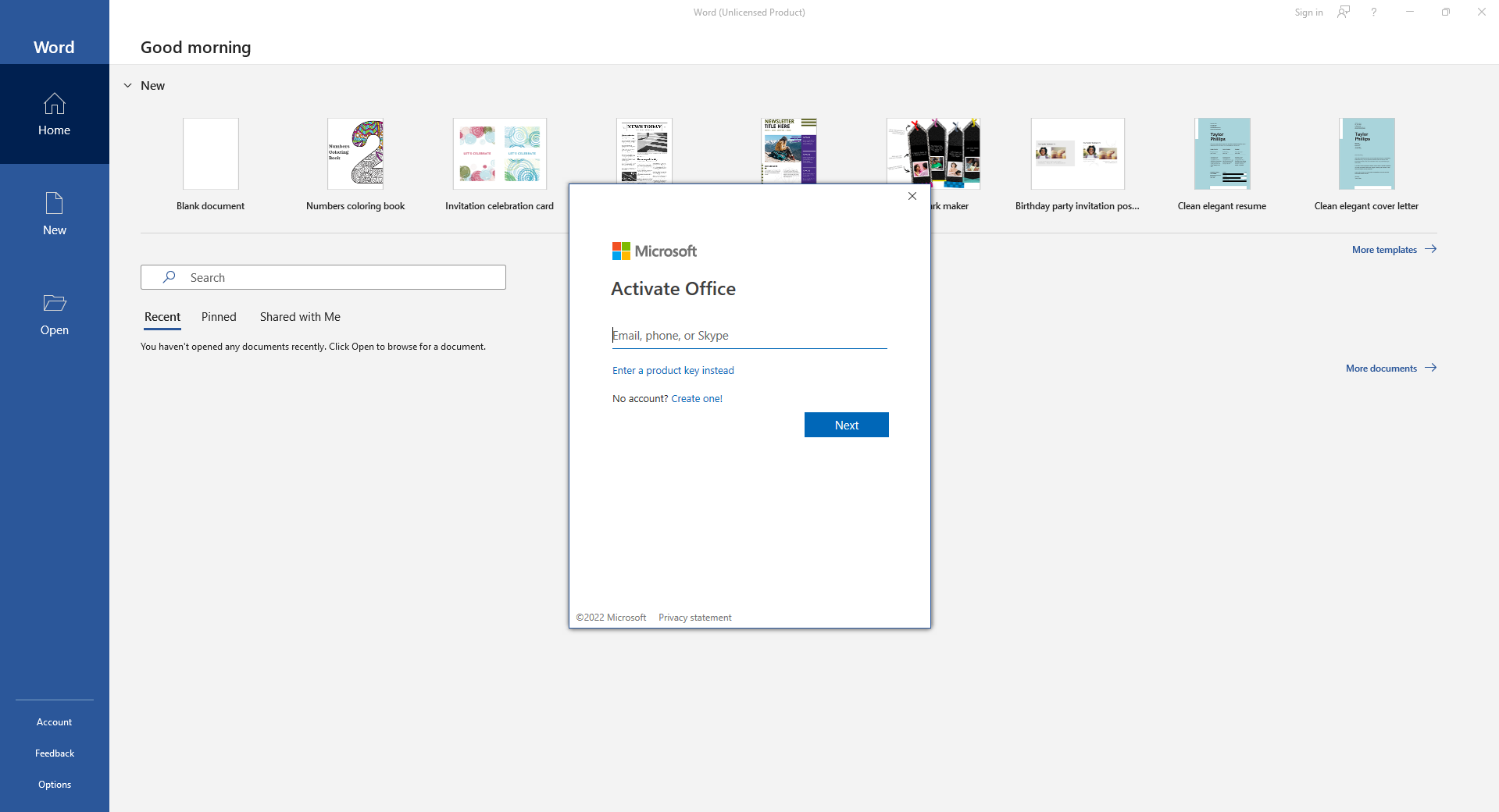Viewport: 1499px width, 812px height.
Task: Click the More templates arrow link
Action: coord(1394,250)
